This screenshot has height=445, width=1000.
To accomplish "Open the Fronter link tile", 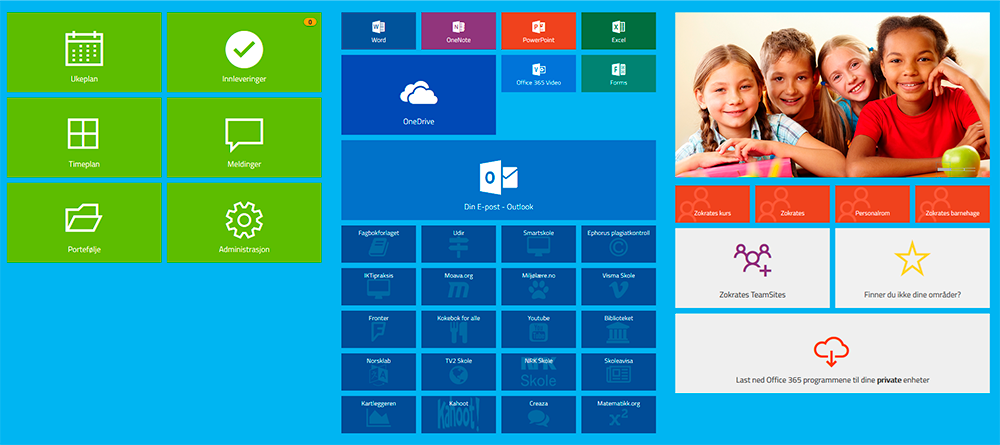I will (378, 329).
